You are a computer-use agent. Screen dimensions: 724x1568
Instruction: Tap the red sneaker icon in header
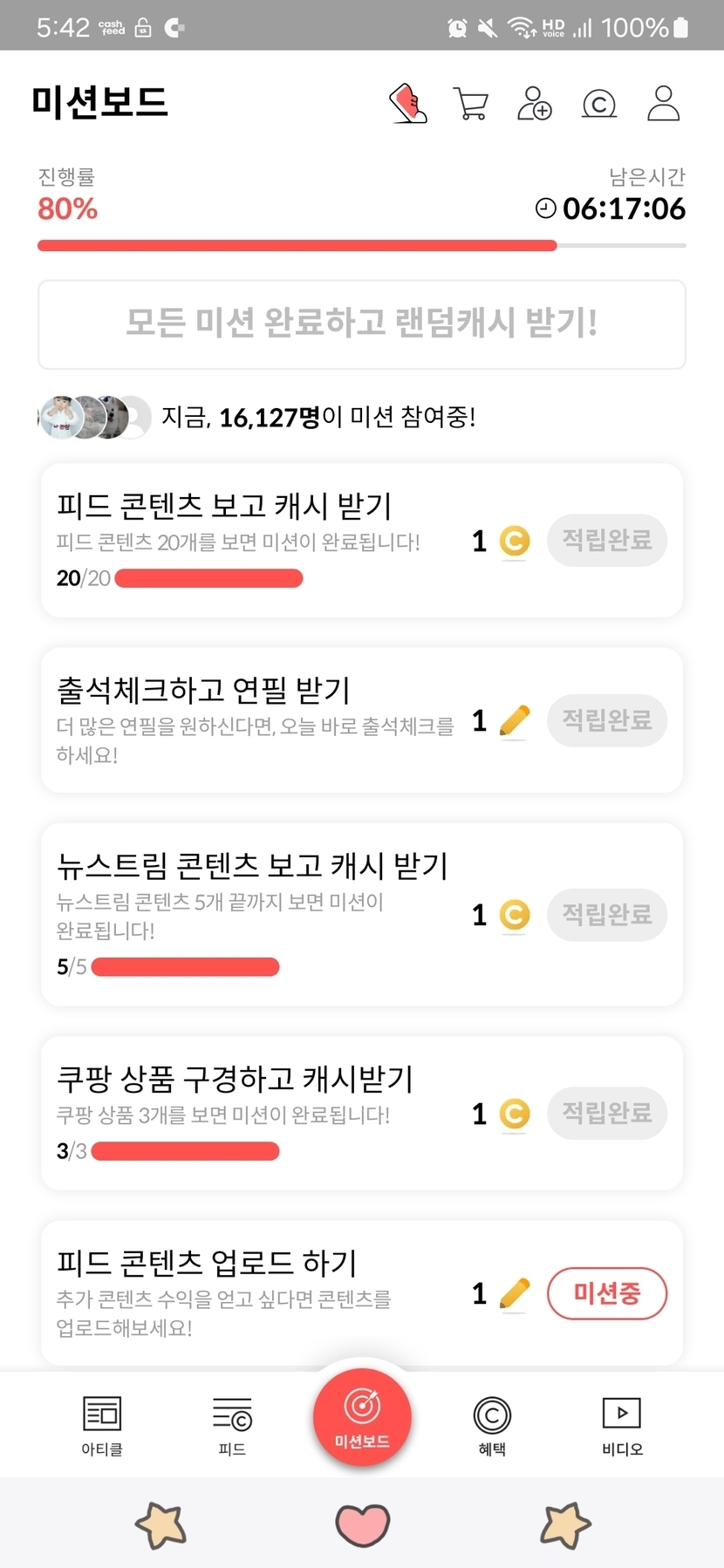[x=408, y=104]
